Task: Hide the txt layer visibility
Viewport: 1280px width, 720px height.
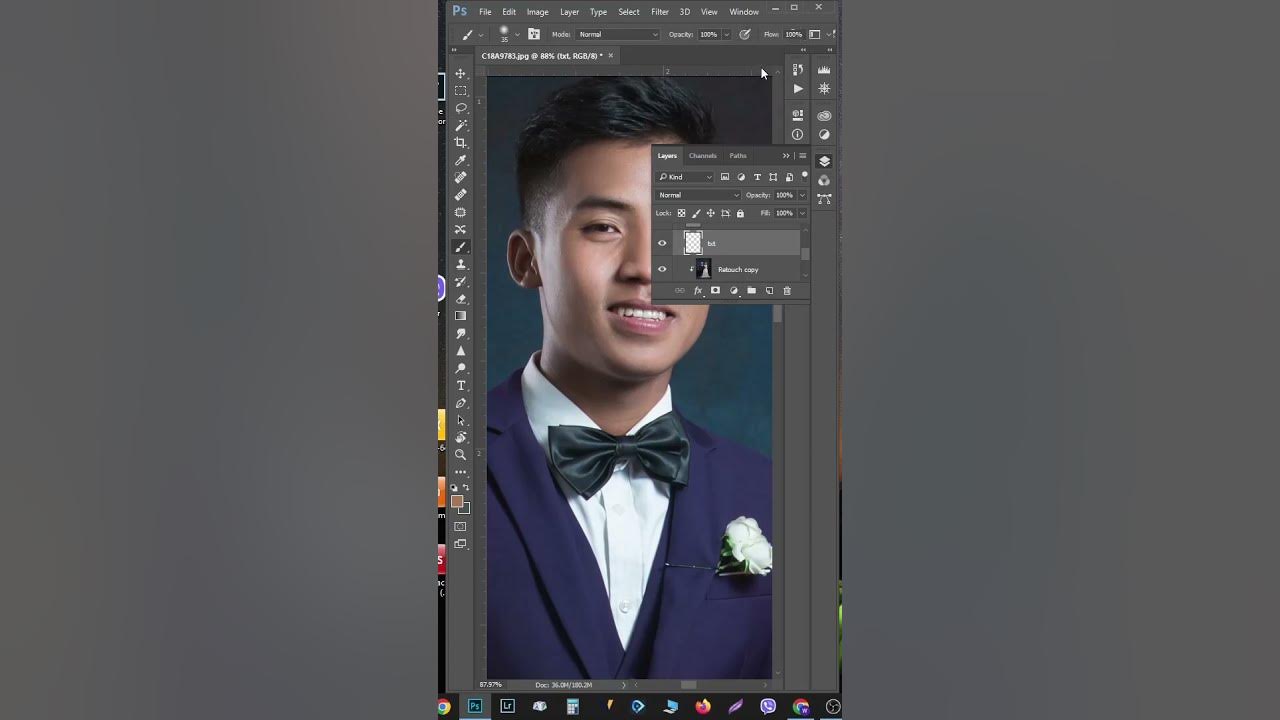Action: (662, 243)
